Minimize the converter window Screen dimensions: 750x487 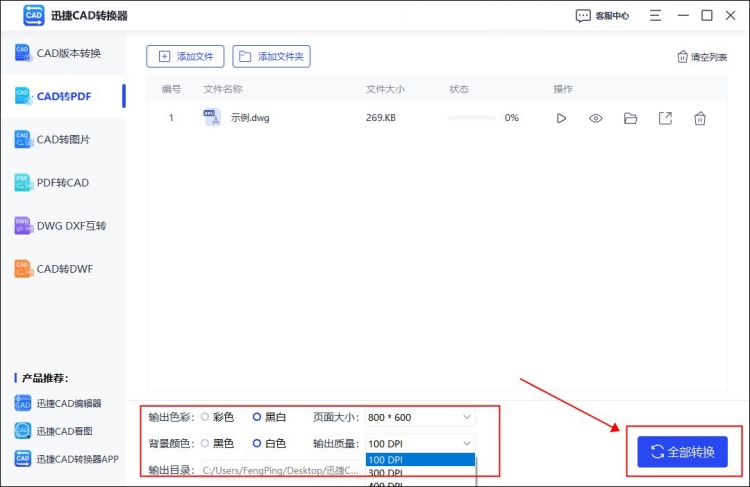pyautogui.click(x=683, y=15)
